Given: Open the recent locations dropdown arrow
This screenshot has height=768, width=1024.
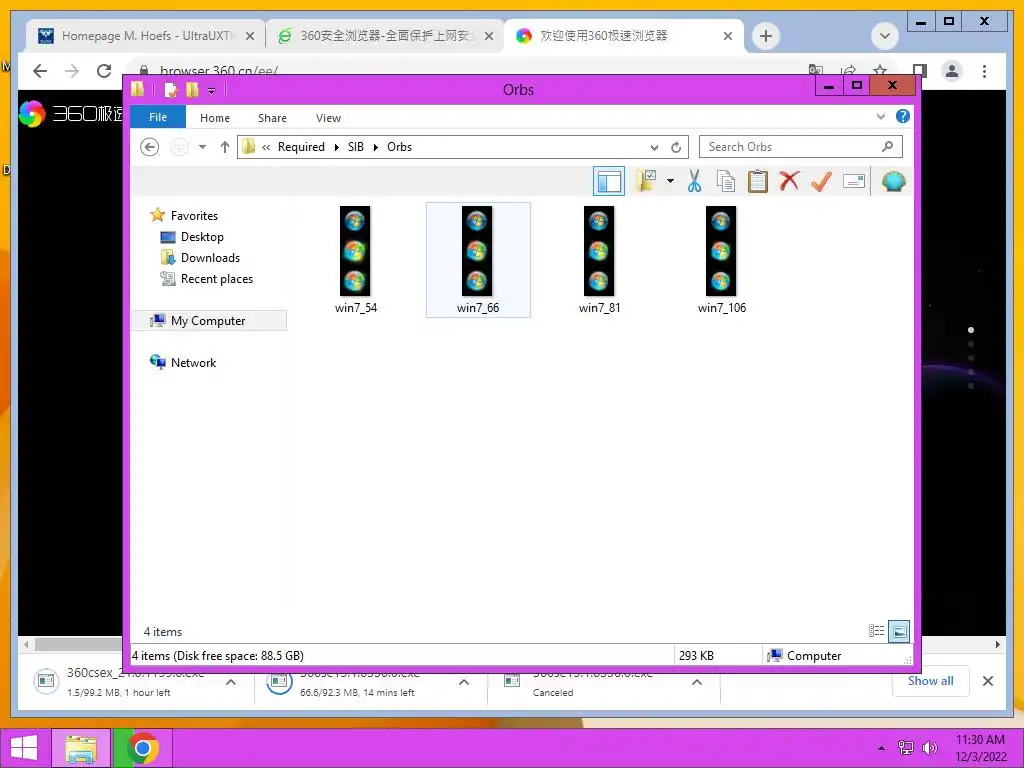Looking at the screenshot, I should (202, 147).
